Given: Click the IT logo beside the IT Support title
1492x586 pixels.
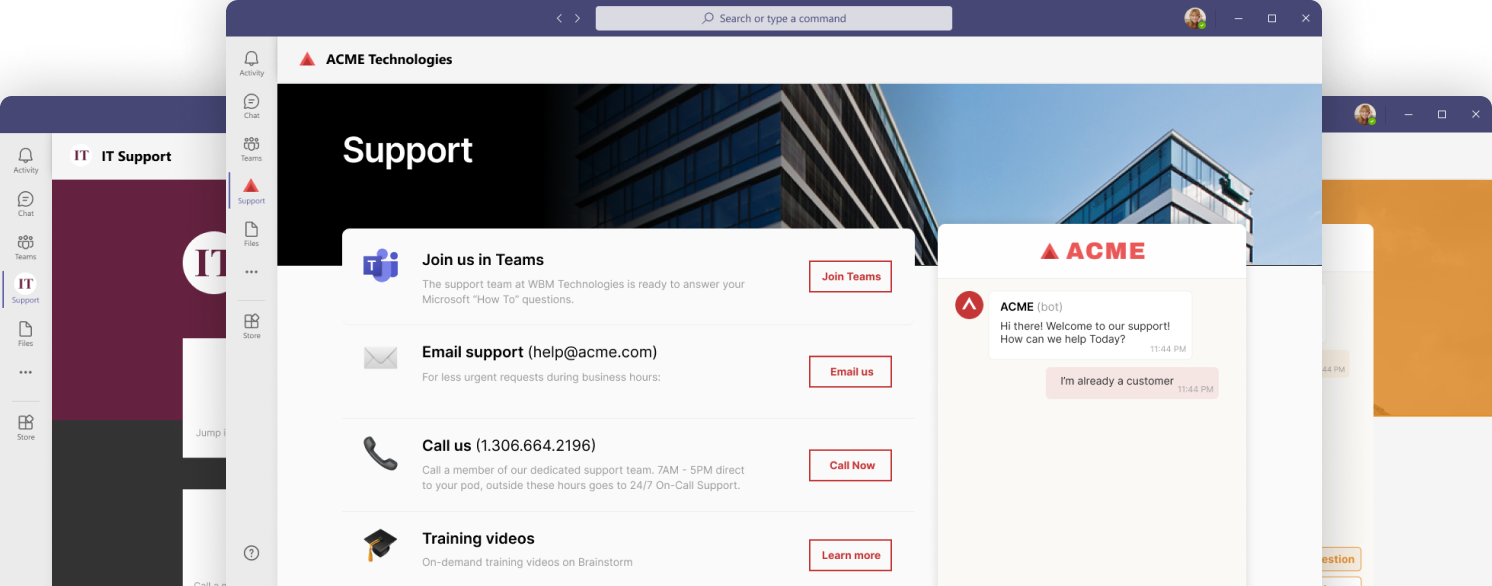Looking at the screenshot, I should click(x=82, y=156).
